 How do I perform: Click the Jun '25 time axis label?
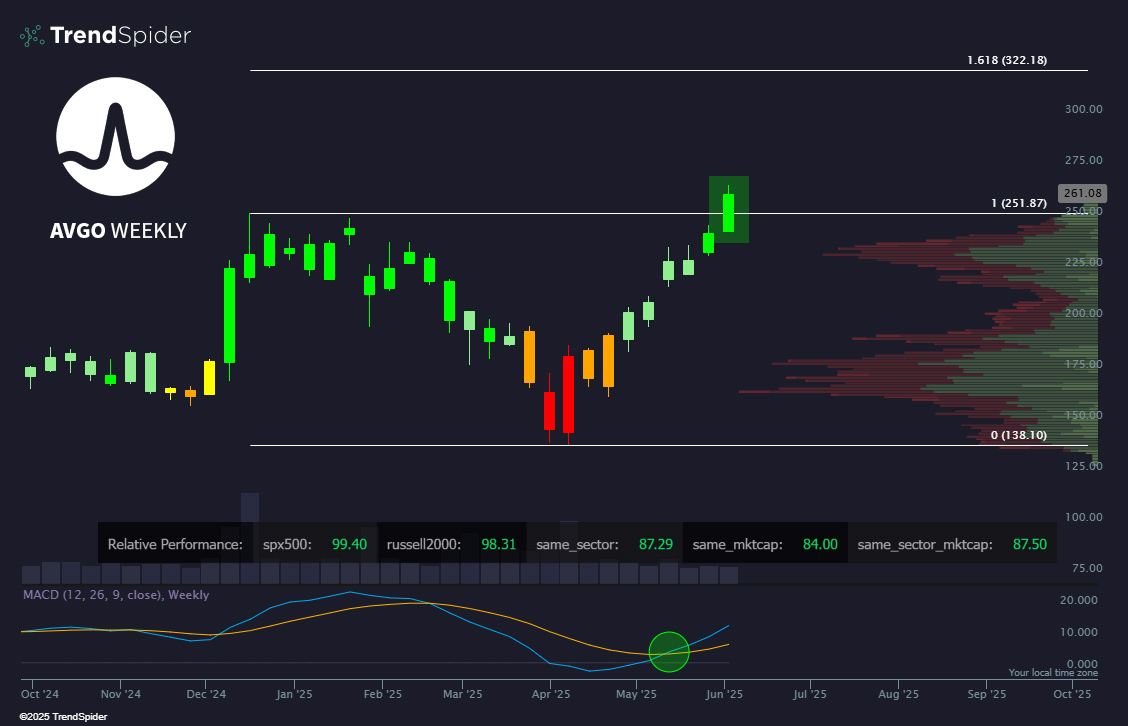click(x=724, y=694)
